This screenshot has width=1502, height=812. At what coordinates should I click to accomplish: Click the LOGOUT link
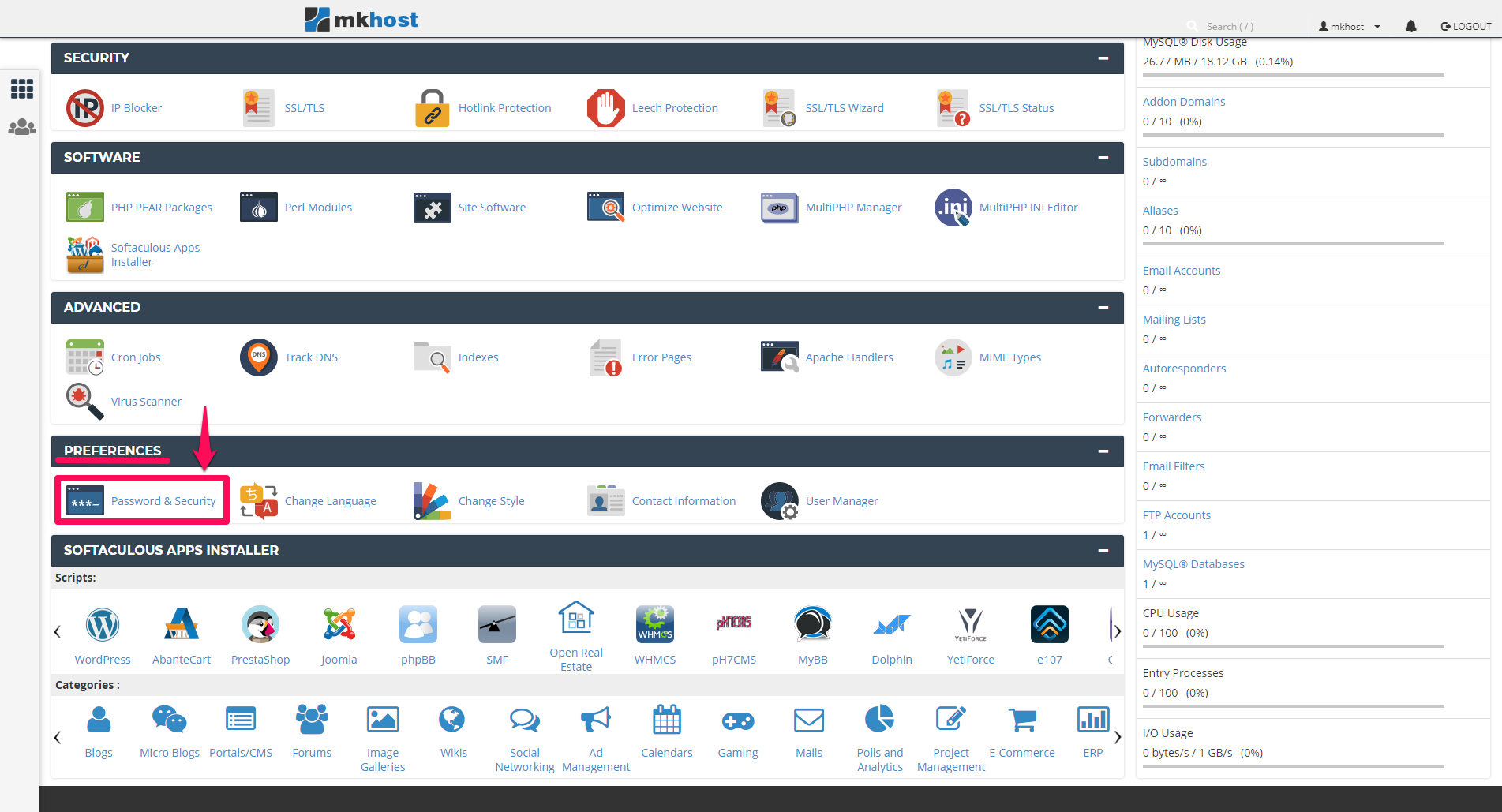click(1466, 26)
